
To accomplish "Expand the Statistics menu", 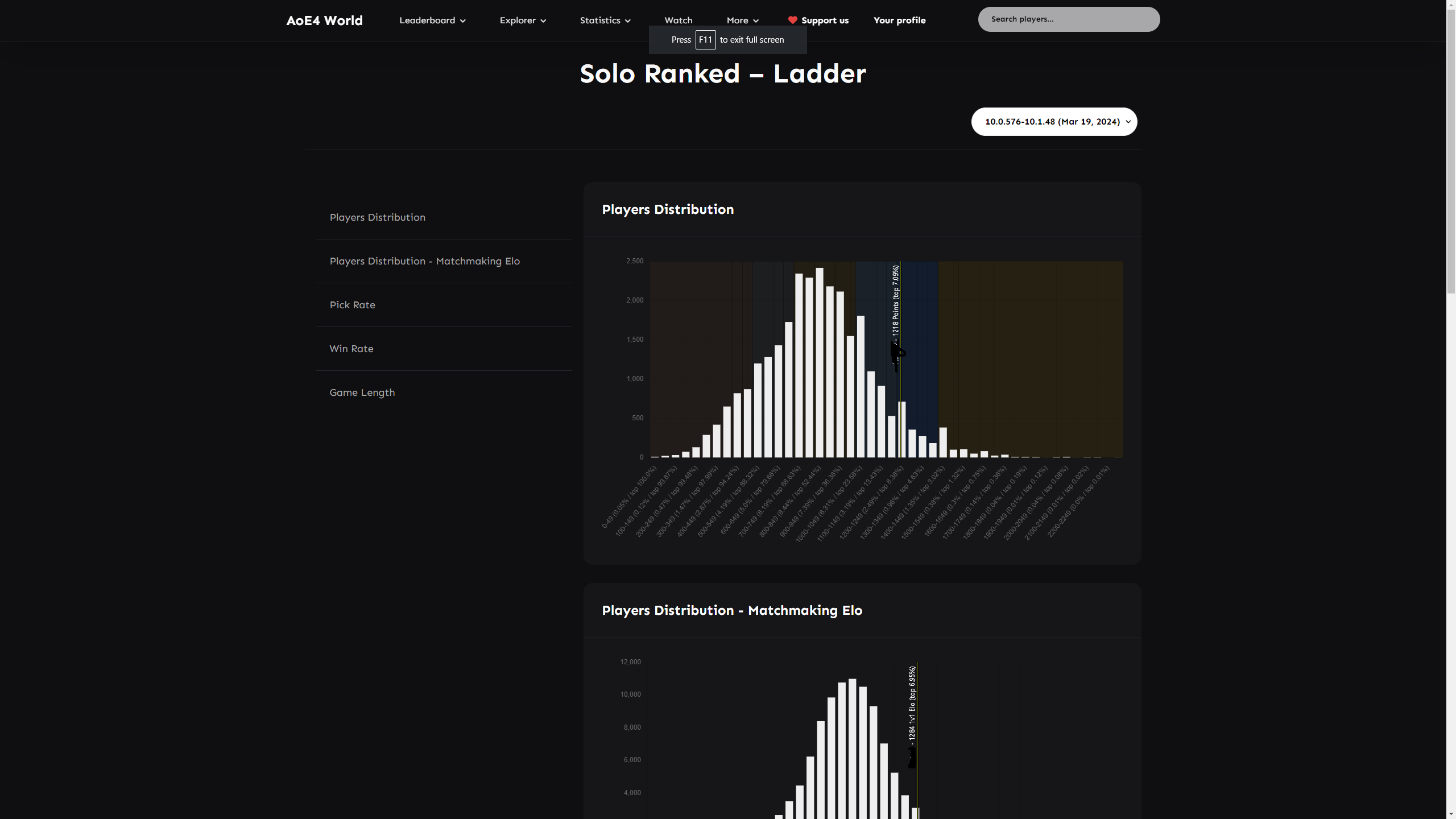I will pyautogui.click(x=605, y=20).
